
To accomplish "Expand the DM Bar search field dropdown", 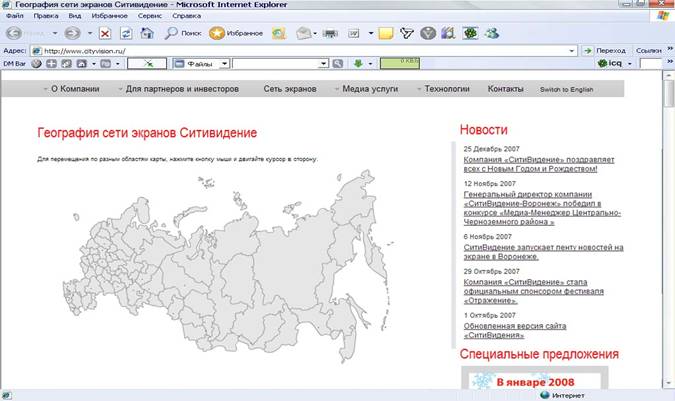I will point(324,64).
